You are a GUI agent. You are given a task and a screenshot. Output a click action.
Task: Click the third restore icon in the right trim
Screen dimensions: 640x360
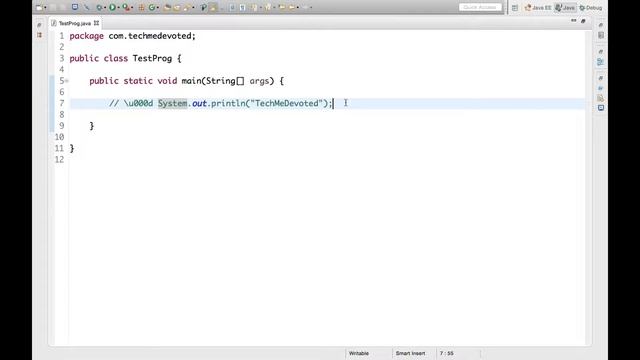point(600,78)
